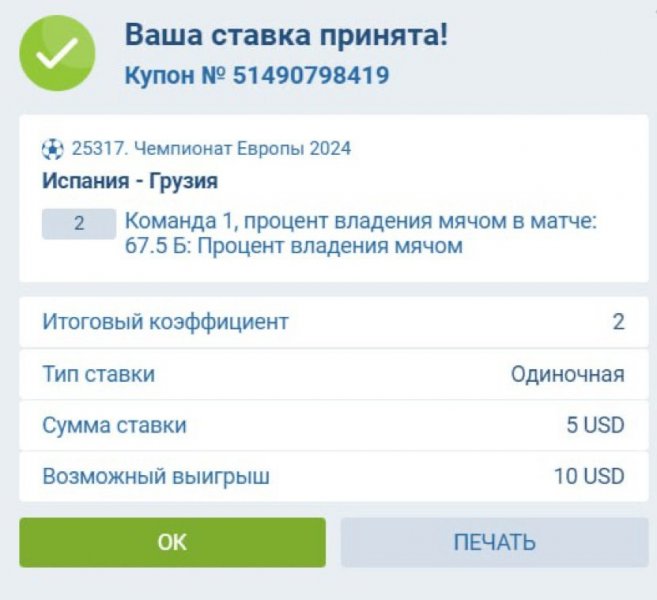Click the Сумма ставки label
This screenshot has width=657, height=600.
114,426
